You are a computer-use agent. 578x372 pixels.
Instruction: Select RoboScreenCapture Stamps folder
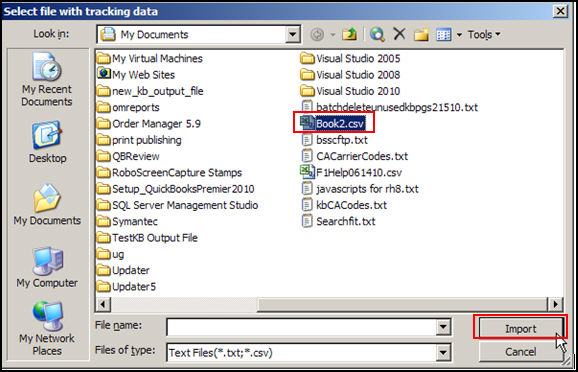pos(169,172)
